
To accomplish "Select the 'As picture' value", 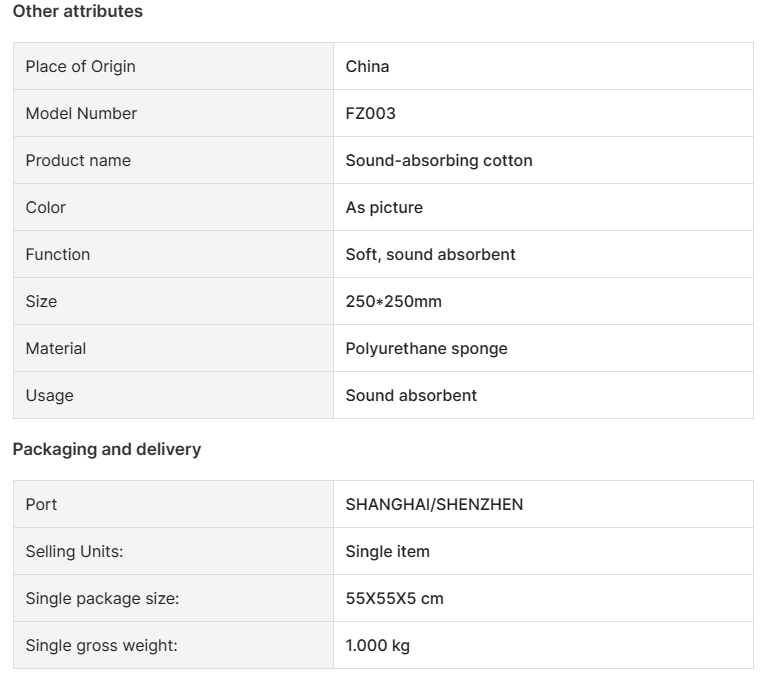I will [384, 208].
